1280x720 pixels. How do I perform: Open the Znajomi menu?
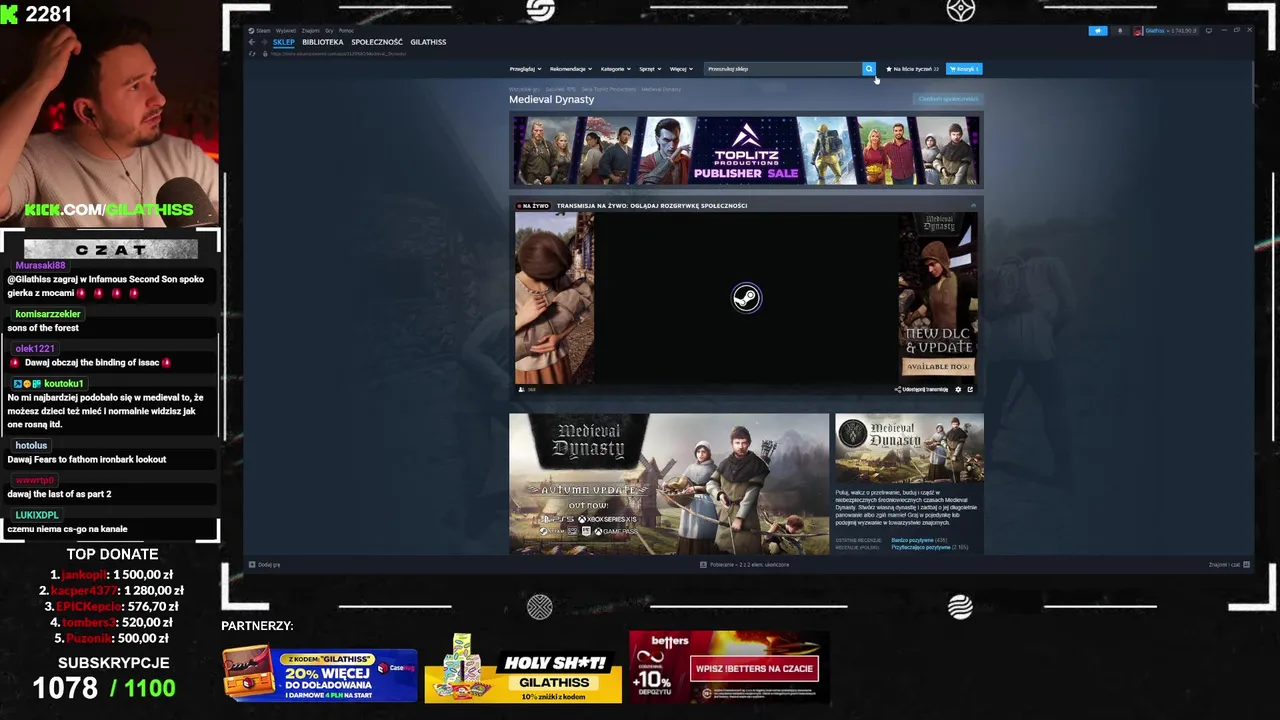(x=311, y=31)
